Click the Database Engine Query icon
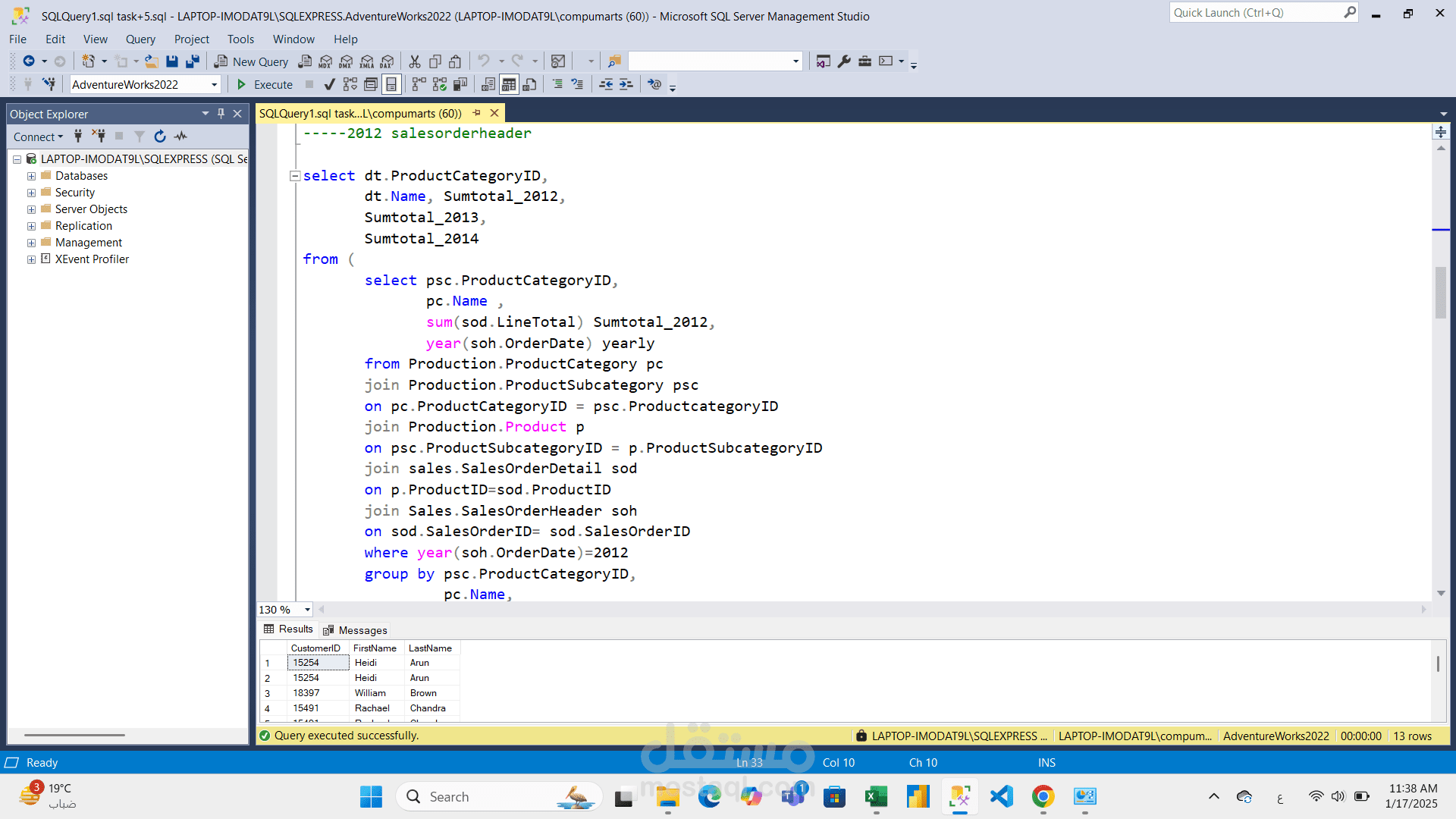The image size is (1456, 819). (305, 61)
